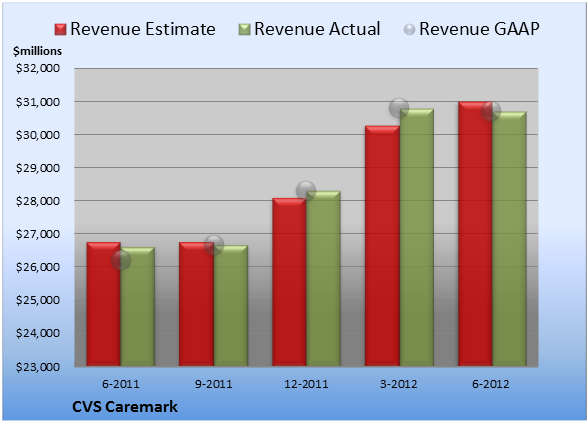Select the green actual bar for 9-2011
This screenshot has height=422, width=588.
click(231, 305)
